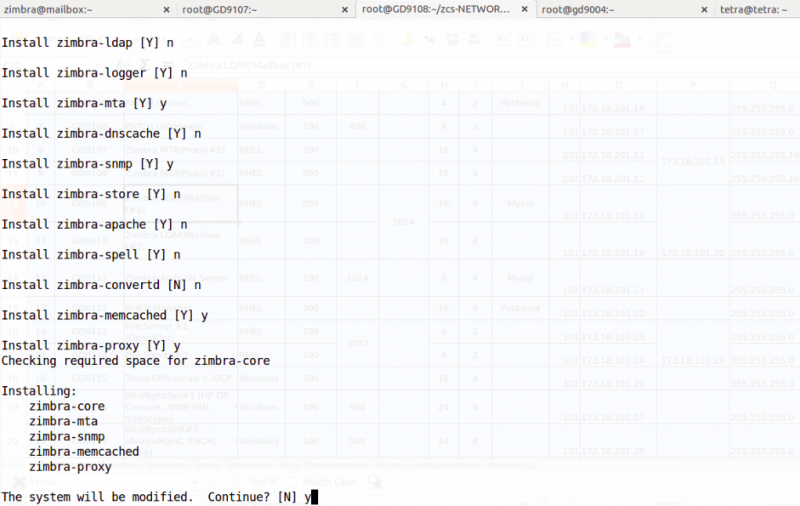Screen dimensions: 800x506
Task: Click the 'Install zimbra-mta [Y] y' line
Action: [x=84, y=104]
